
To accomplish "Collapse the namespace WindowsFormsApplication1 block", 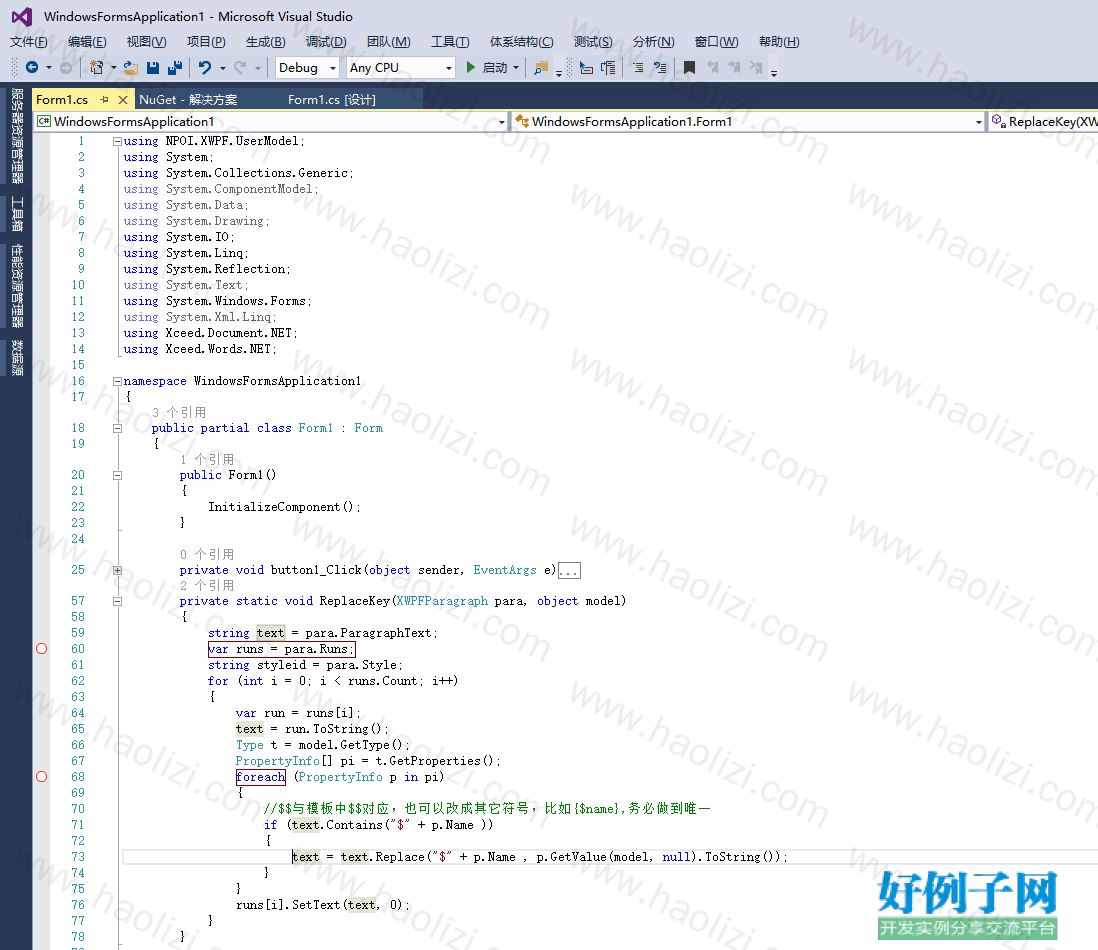I will pyautogui.click(x=117, y=381).
